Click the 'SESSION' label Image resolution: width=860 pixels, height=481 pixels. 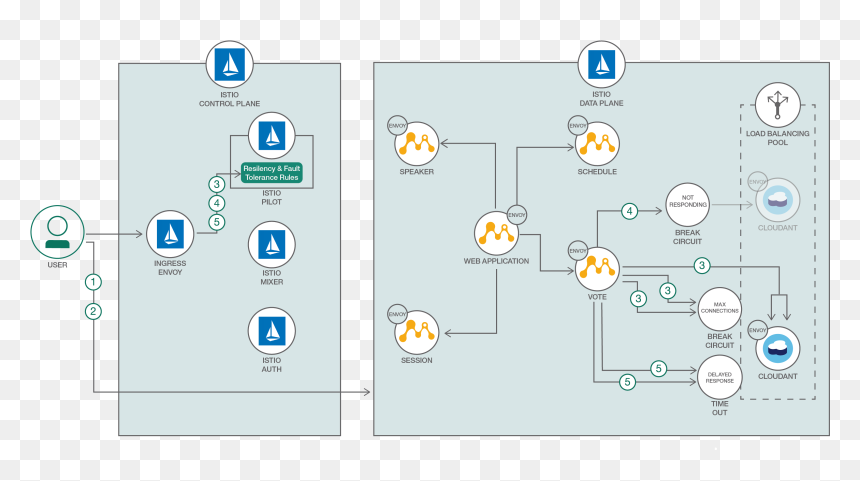[x=417, y=360]
